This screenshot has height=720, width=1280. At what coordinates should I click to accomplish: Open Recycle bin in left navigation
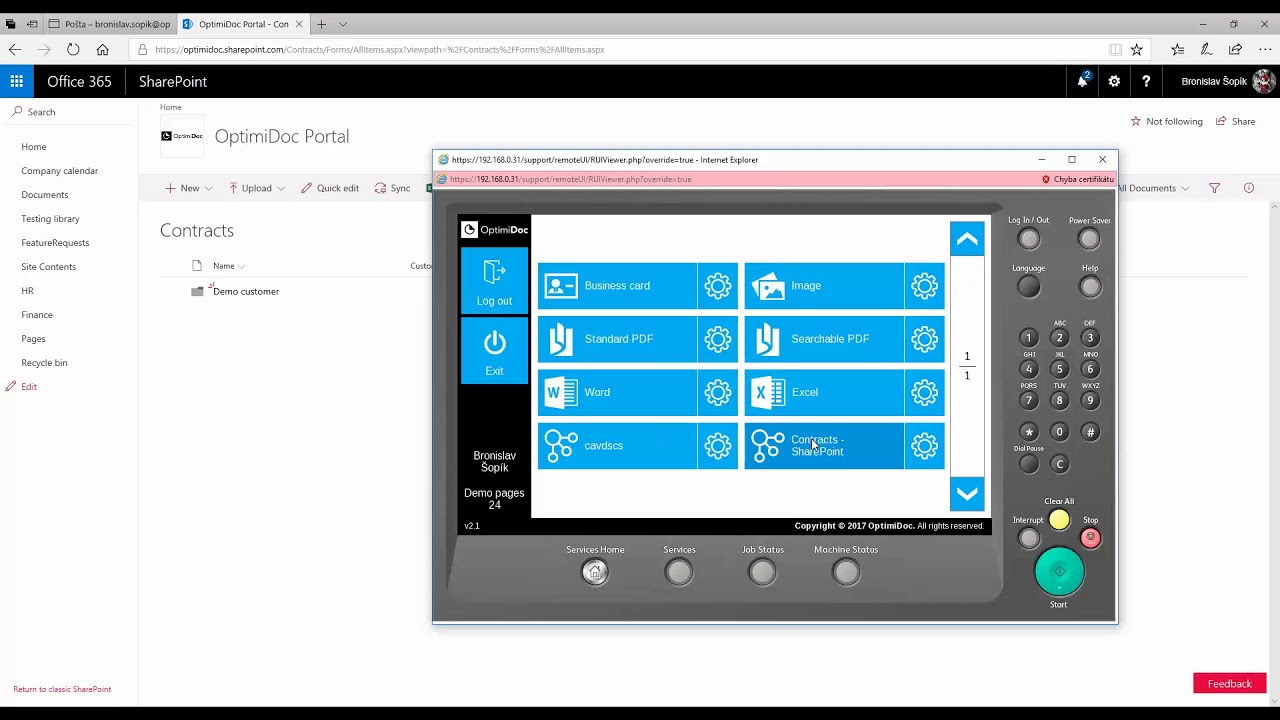click(44, 363)
